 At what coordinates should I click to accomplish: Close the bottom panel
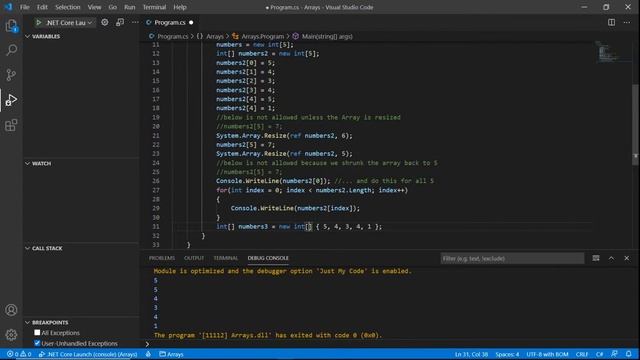click(627, 258)
